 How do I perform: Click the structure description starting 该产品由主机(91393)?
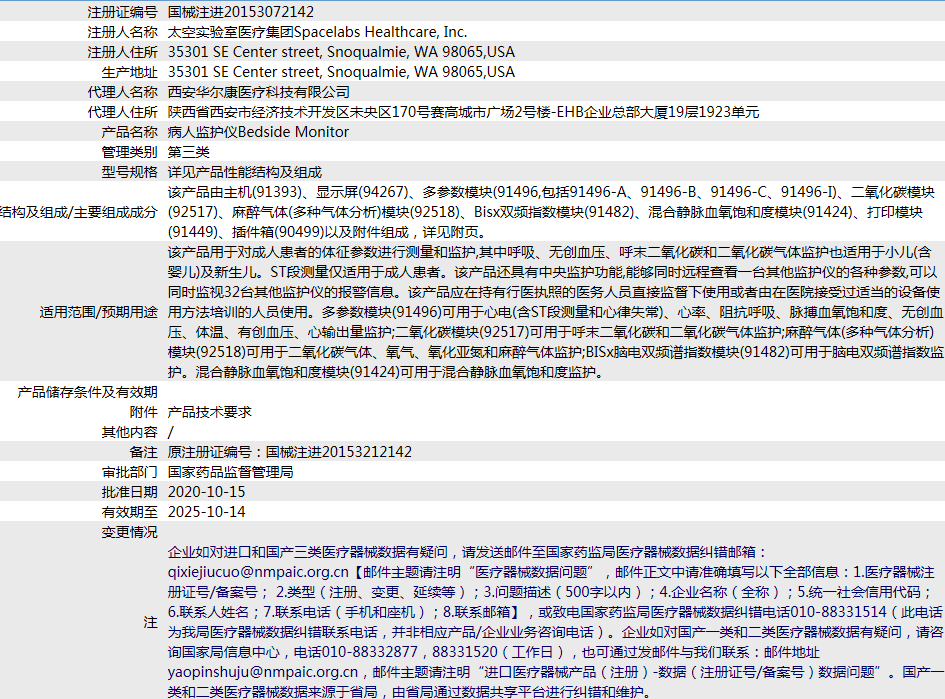pyautogui.click(x=551, y=212)
